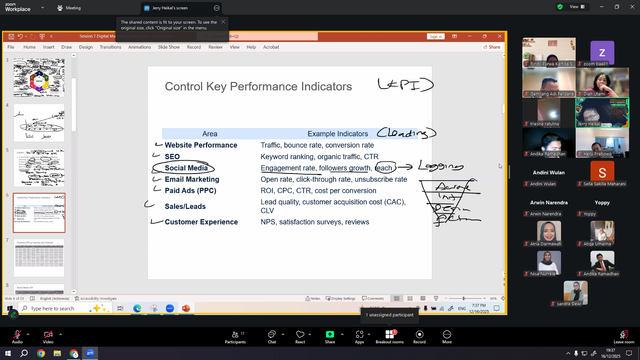Expand the Audio options arrow
The width and height of the screenshot is (640, 360).
point(28,334)
